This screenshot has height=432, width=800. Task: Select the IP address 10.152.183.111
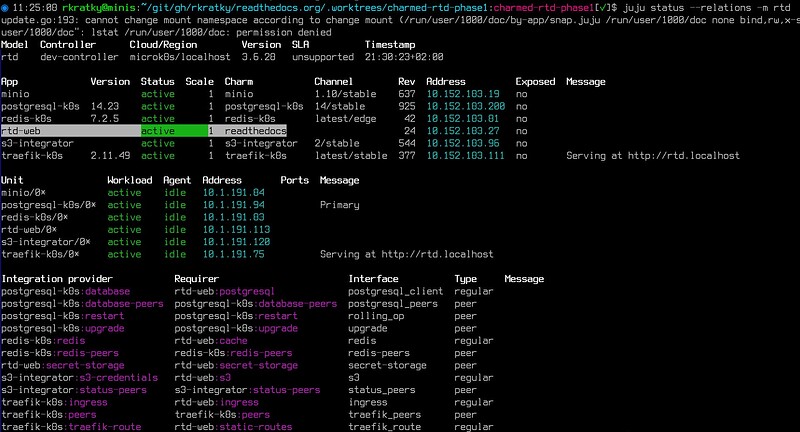tap(465, 156)
